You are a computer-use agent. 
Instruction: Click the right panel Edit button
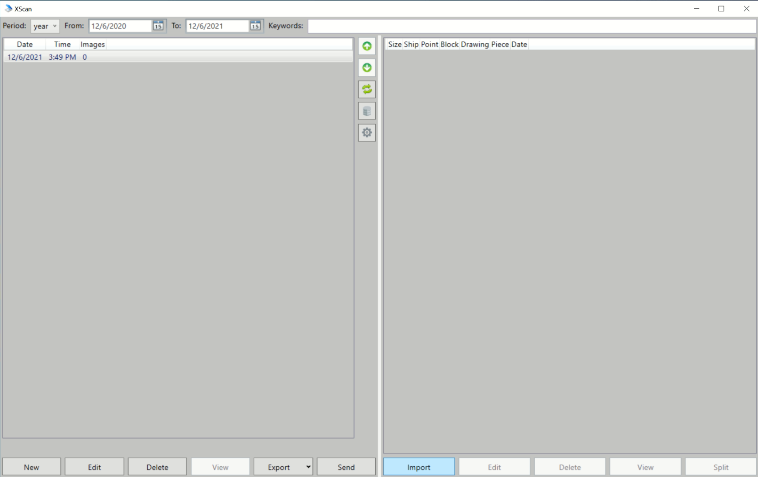coord(494,467)
